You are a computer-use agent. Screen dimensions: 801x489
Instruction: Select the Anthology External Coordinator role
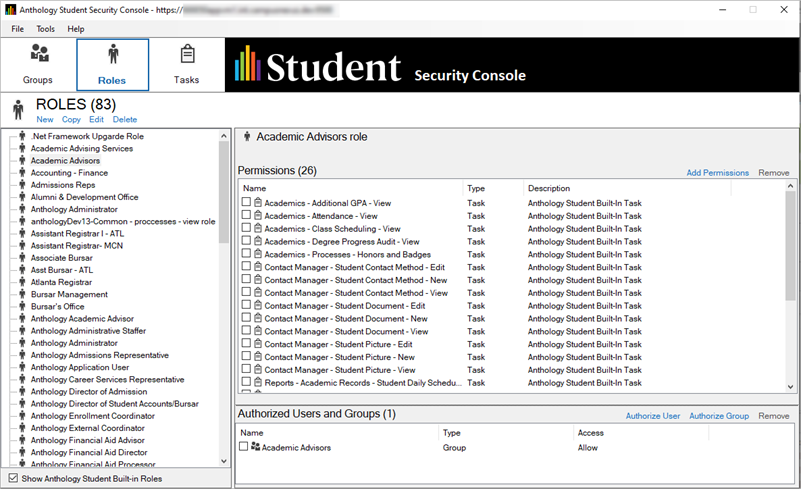tap(87, 428)
